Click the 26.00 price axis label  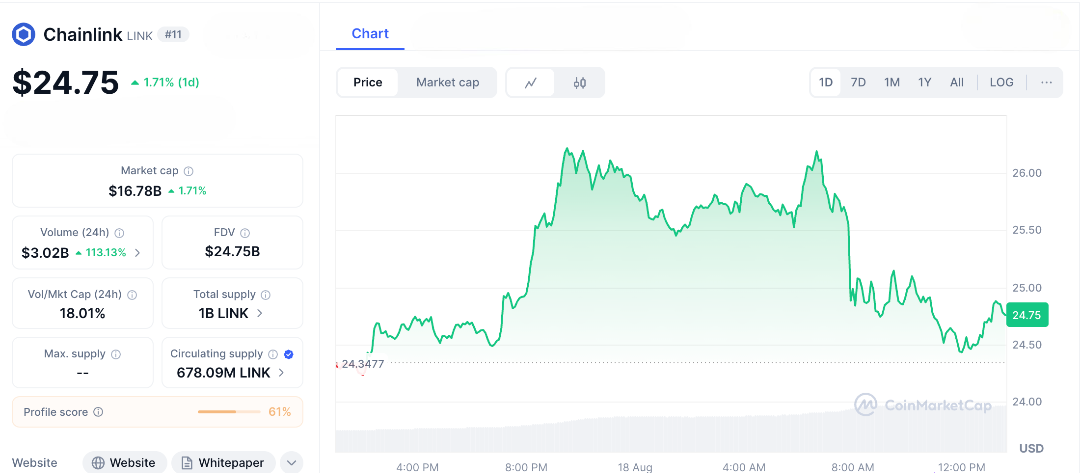pos(1026,173)
